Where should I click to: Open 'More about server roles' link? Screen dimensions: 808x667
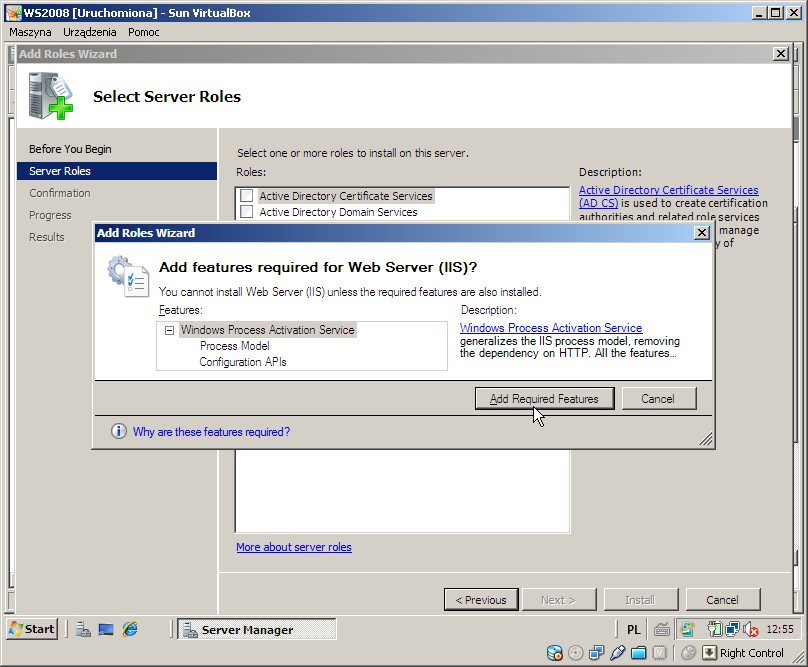pos(294,547)
